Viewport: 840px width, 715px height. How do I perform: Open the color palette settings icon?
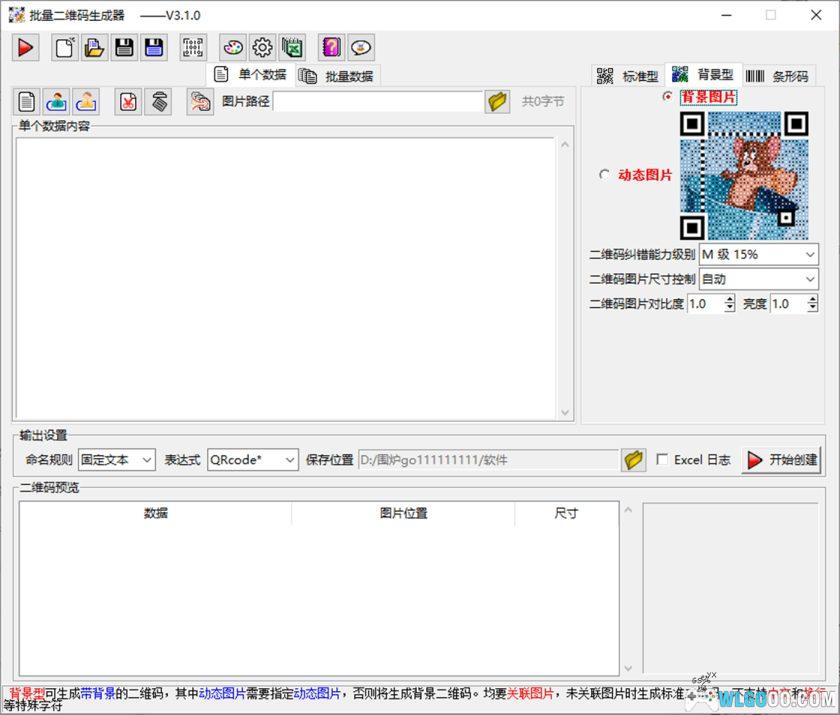click(233, 47)
